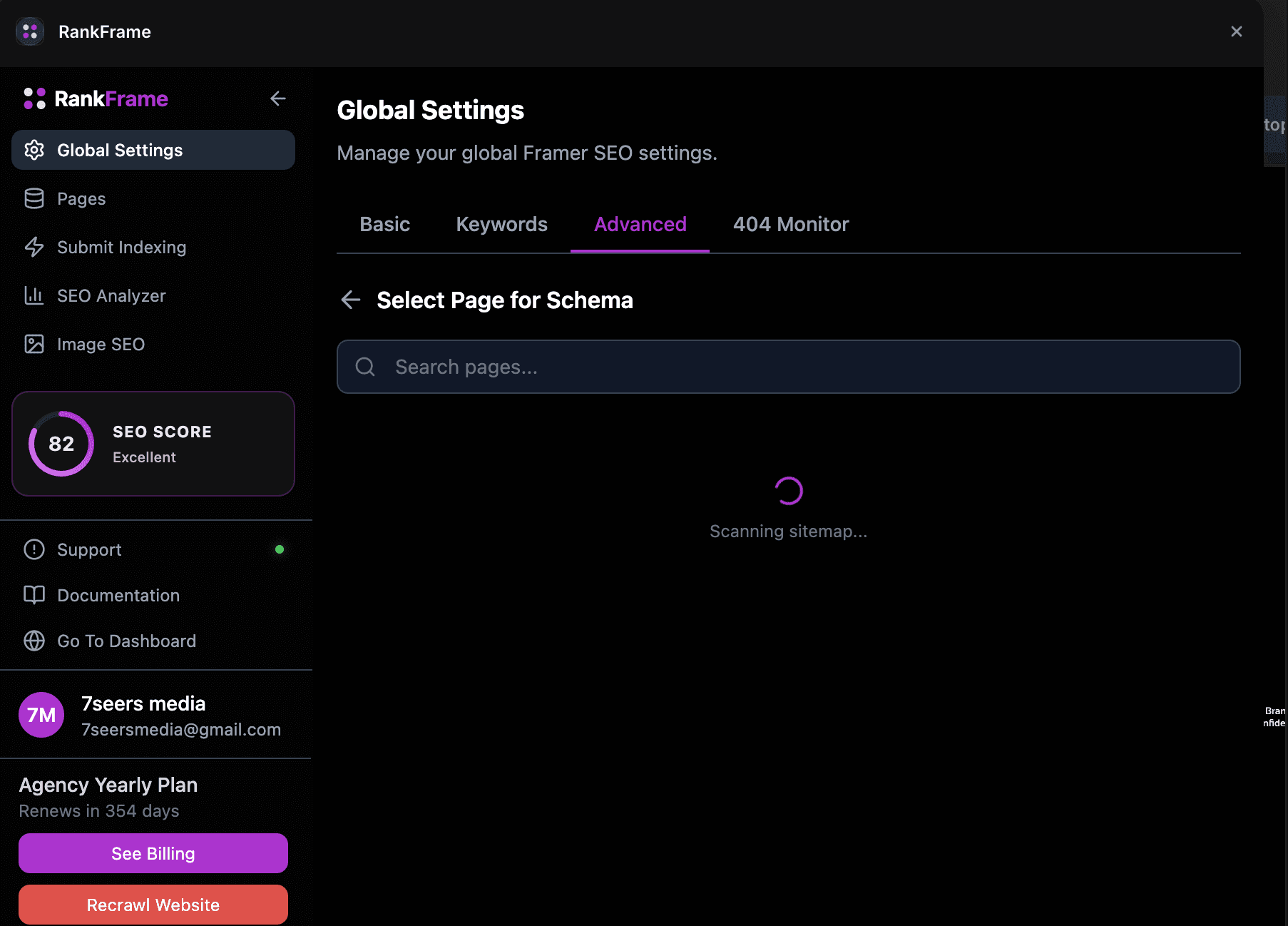Screen dimensions: 1288x926
Task: Select the Advanced tab
Action: 640,224
